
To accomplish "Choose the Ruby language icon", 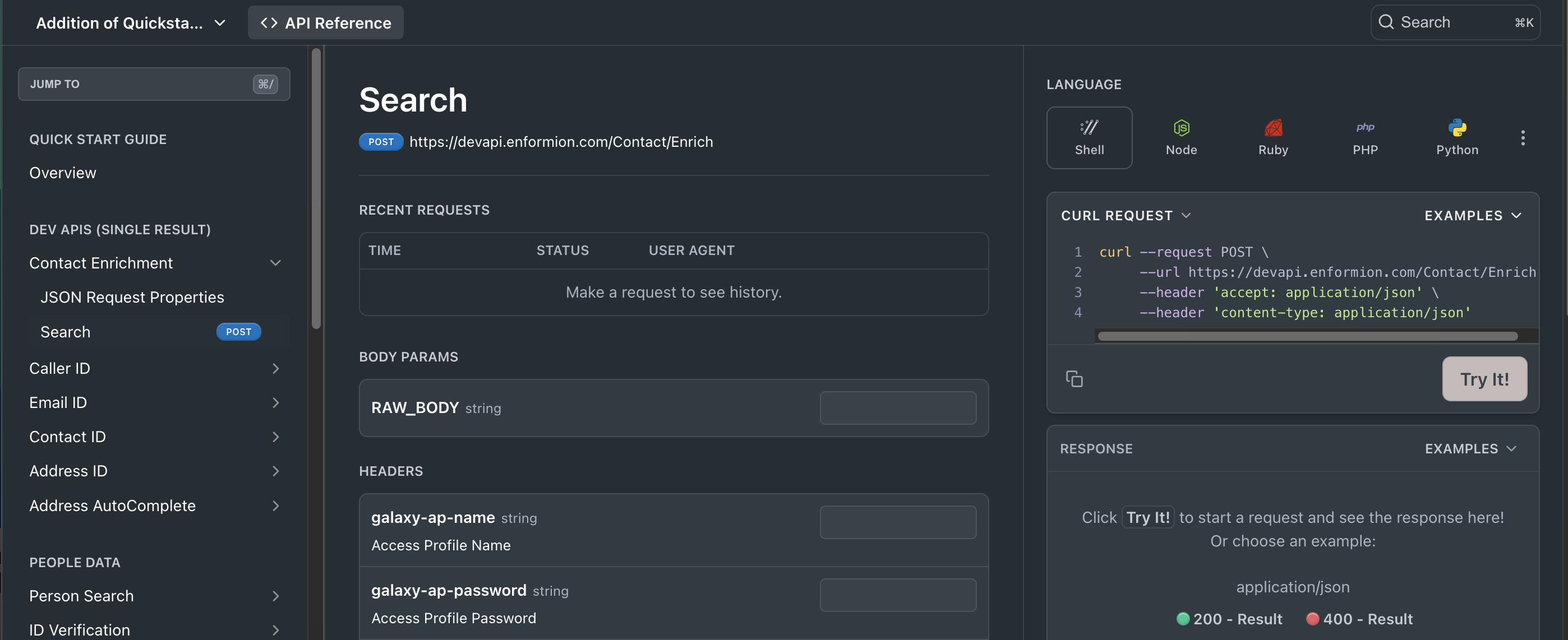I will 1273,127.
